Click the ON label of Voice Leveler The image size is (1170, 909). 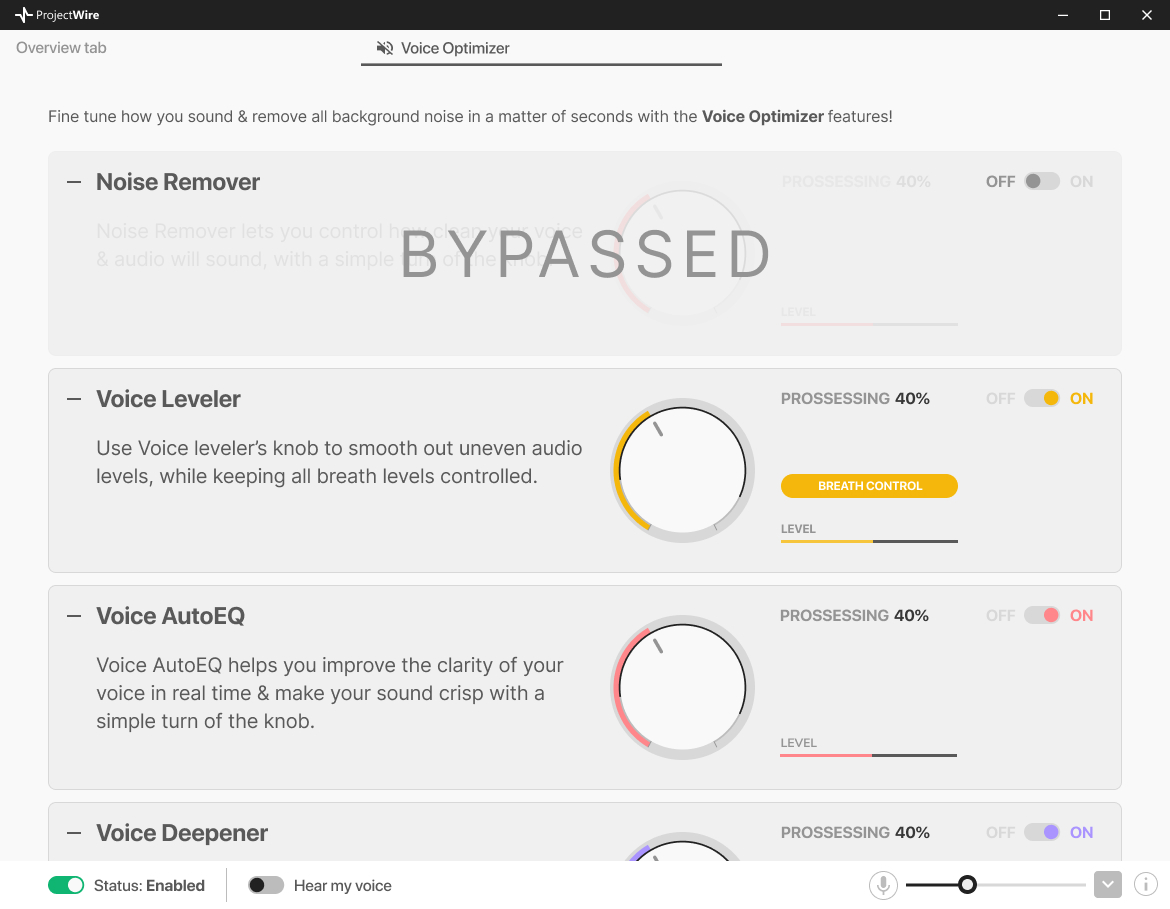pyautogui.click(x=1081, y=399)
